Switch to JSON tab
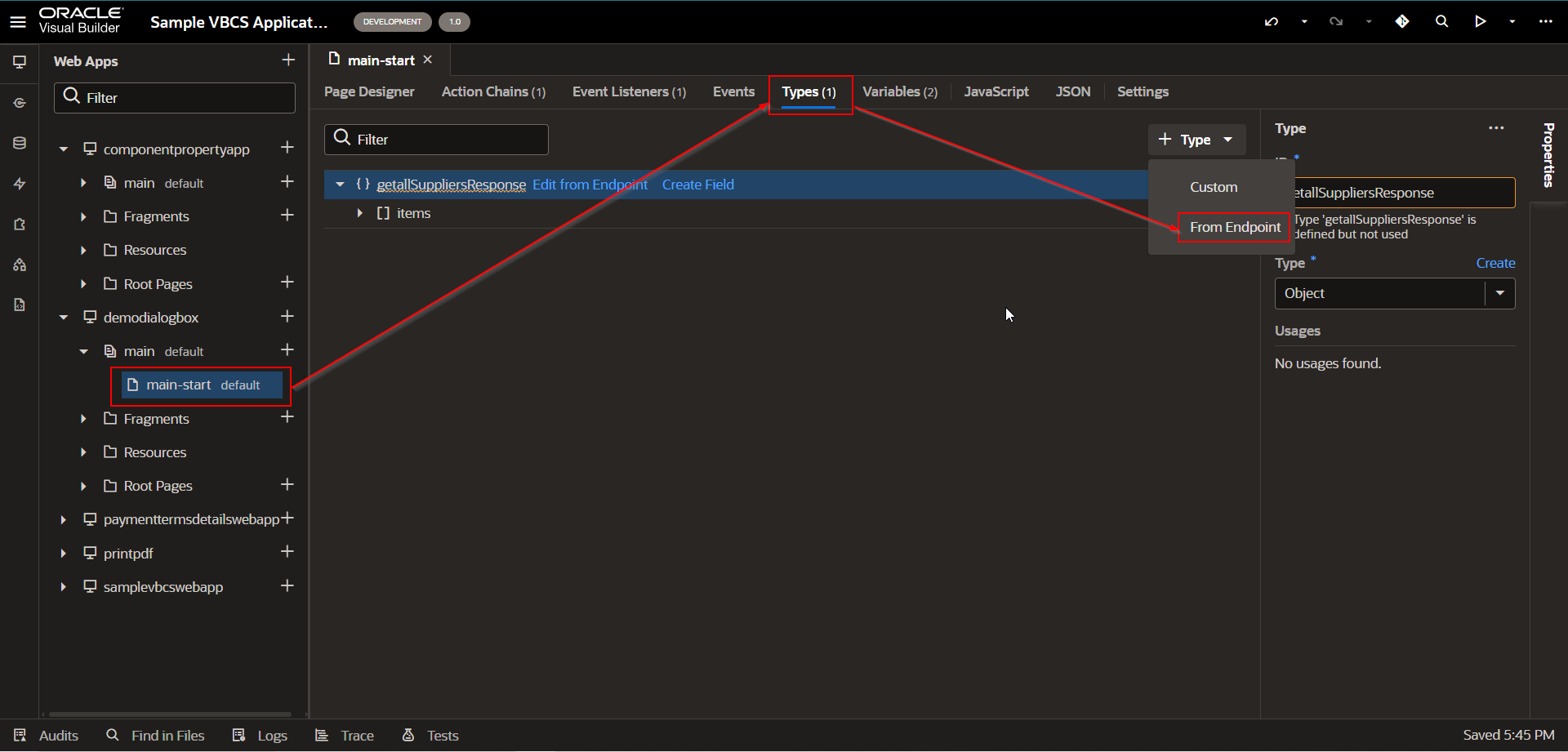This screenshot has height=752, width=1568. coord(1073,91)
